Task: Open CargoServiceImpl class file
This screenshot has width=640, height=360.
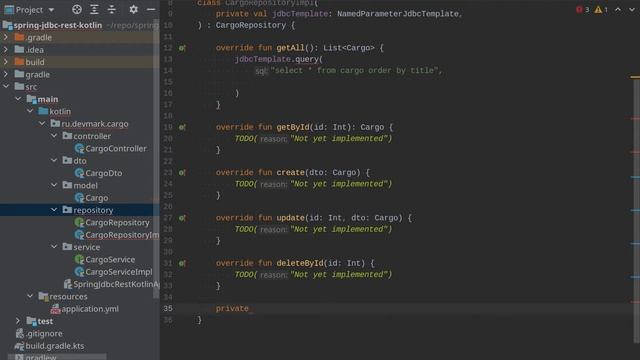Action: point(119,272)
